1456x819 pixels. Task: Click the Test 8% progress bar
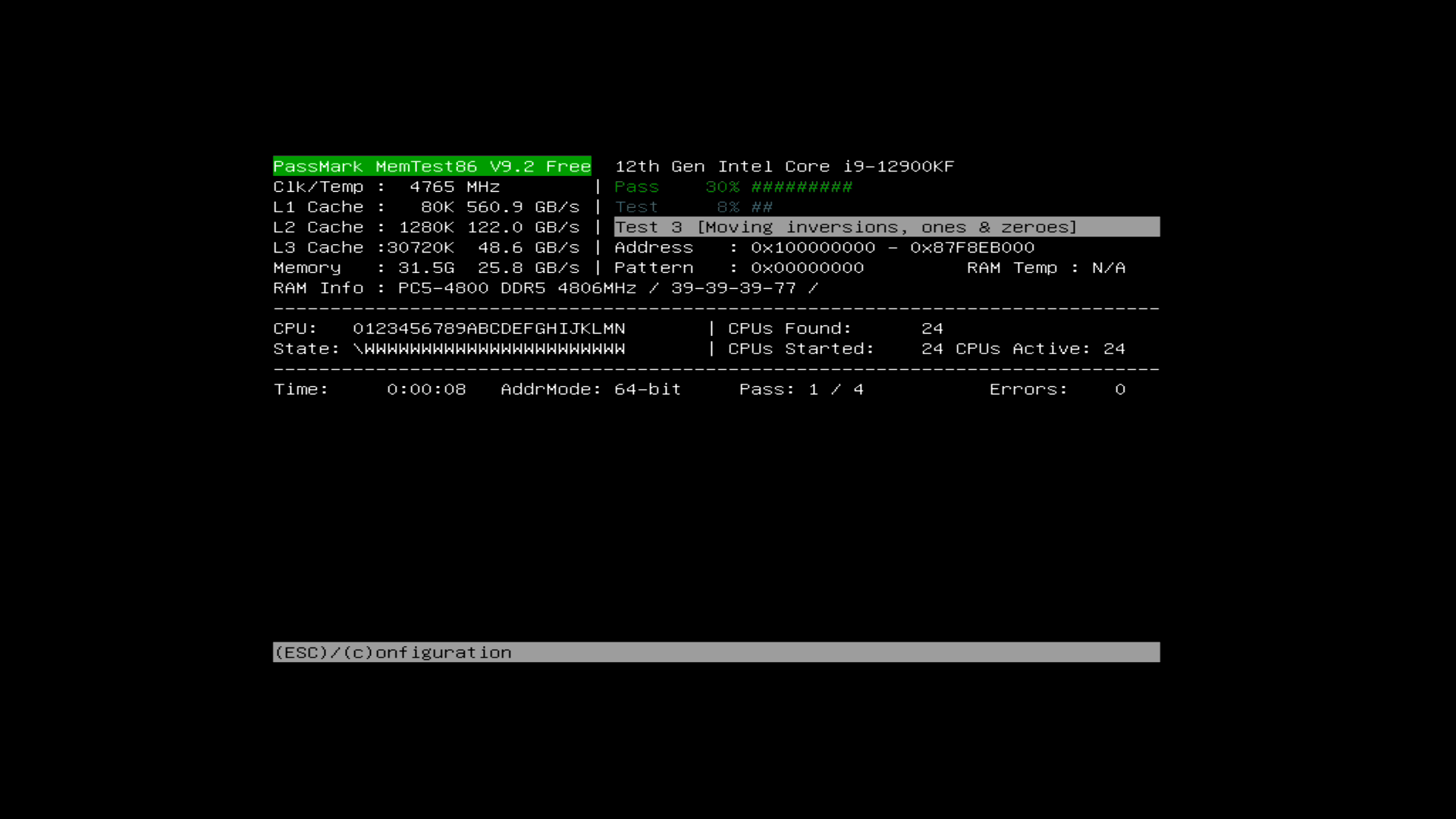[x=693, y=207]
